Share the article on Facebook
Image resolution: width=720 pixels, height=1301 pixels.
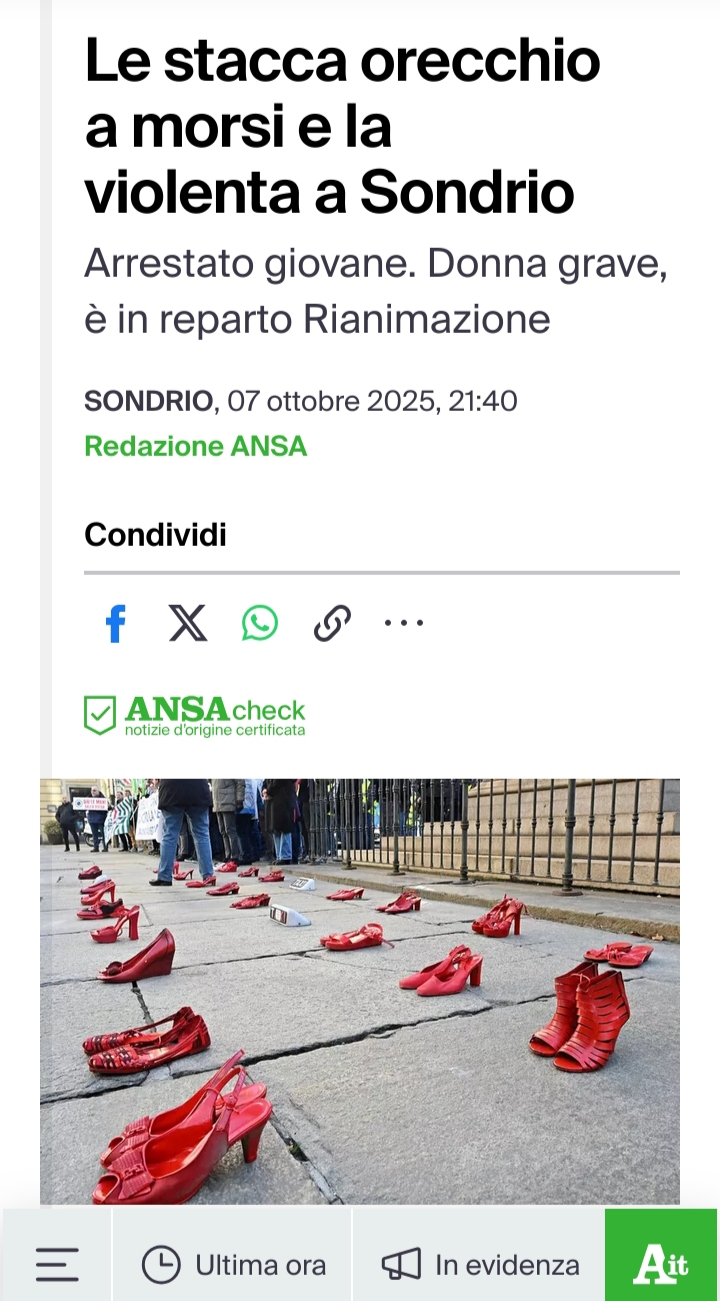pos(116,624)
